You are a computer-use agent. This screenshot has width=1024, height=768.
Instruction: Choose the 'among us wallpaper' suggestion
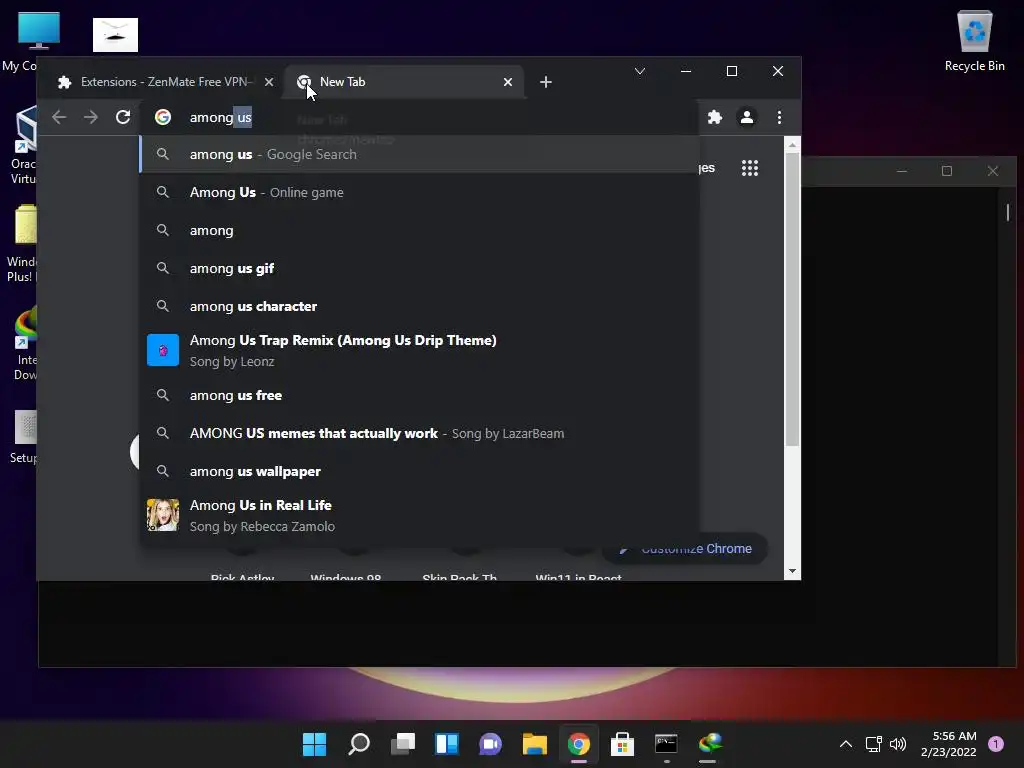[x=419, y=471]
